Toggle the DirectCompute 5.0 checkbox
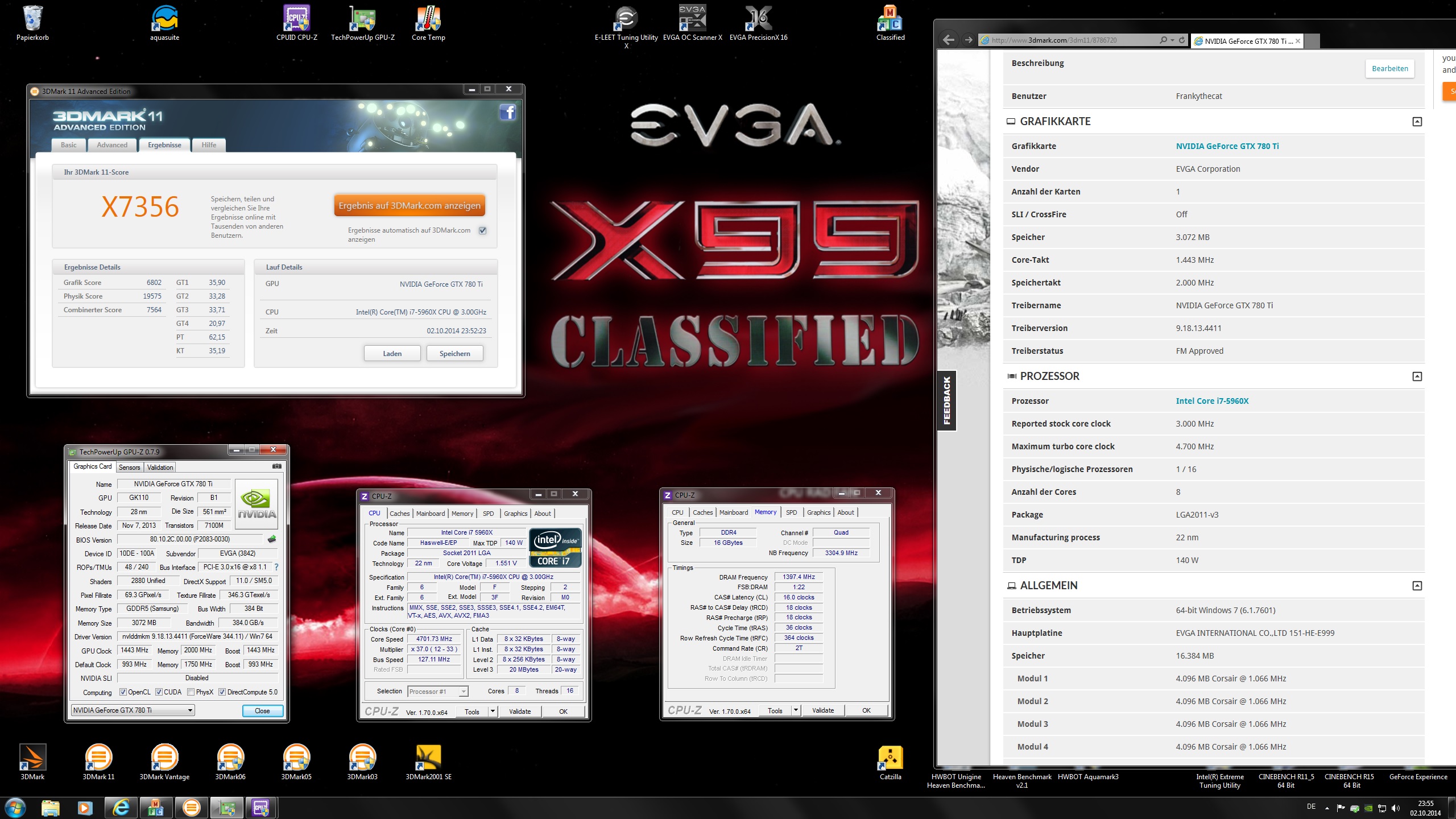This screenshot has height=819, width=1456. (222, 692)
